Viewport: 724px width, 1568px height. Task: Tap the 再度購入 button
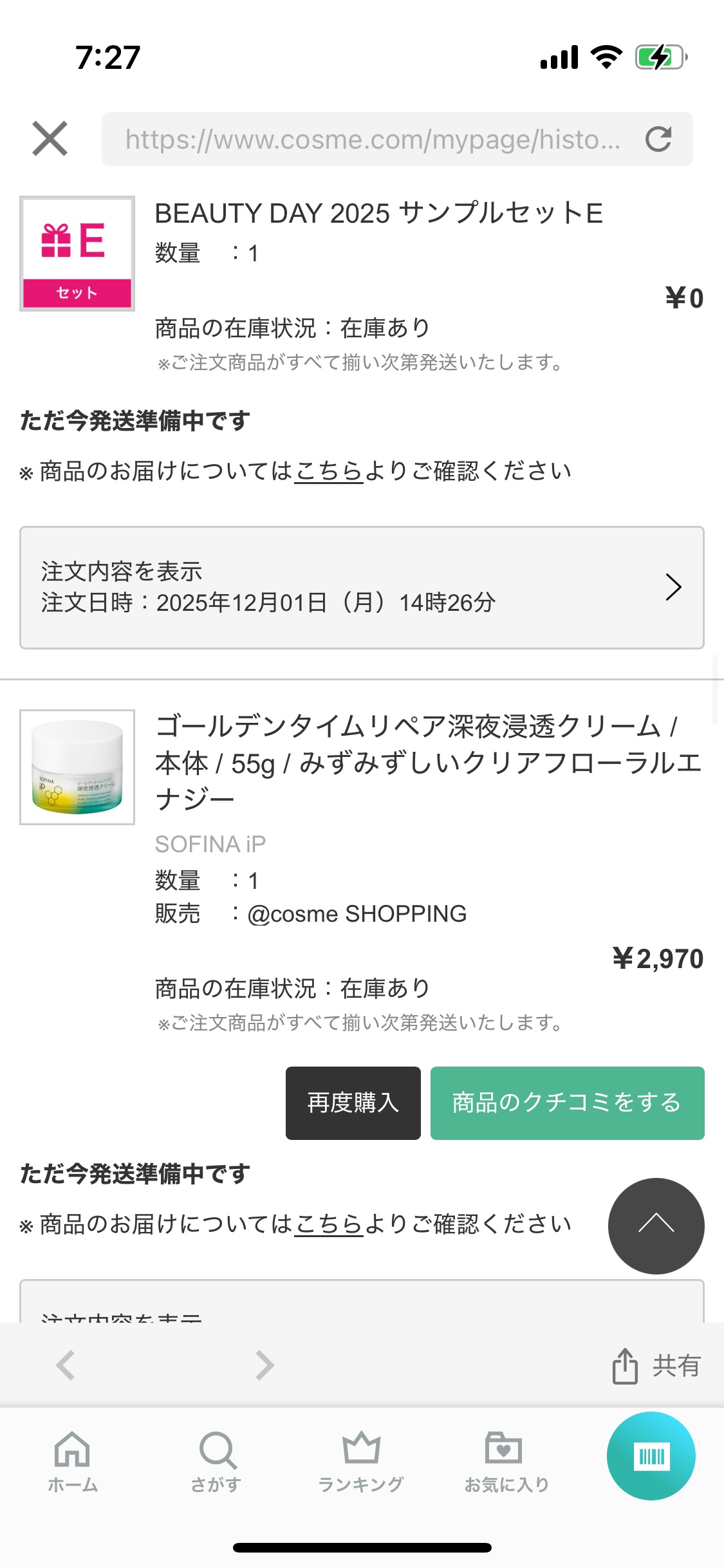(353, 1103)
